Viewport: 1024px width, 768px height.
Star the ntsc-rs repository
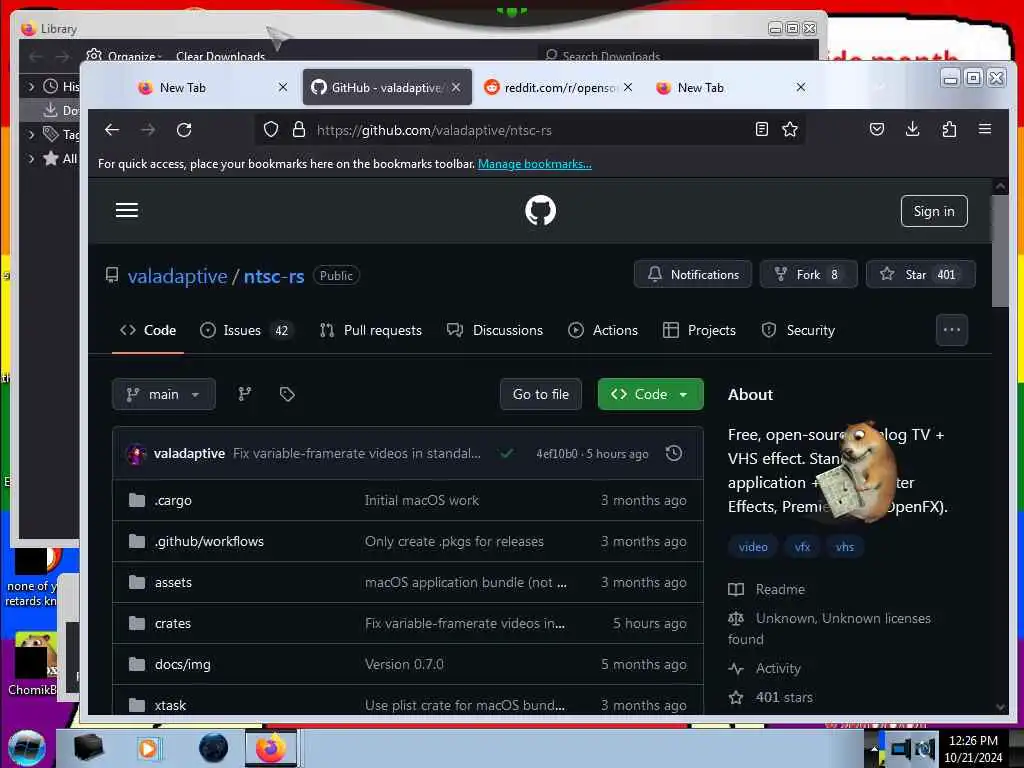(921, 274)
